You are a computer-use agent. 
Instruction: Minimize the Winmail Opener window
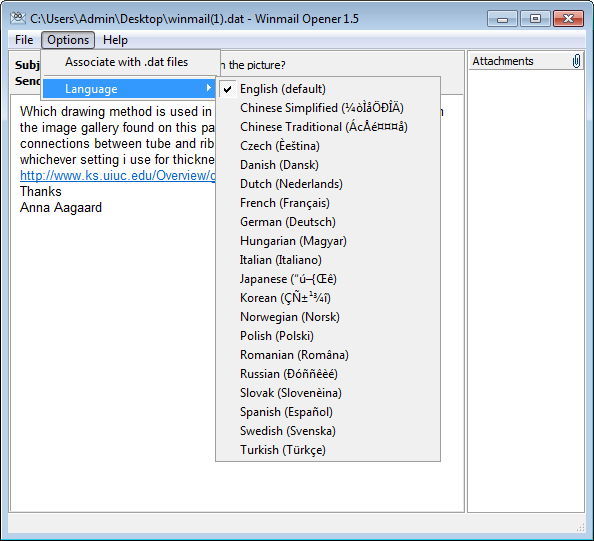coord(502,19)
